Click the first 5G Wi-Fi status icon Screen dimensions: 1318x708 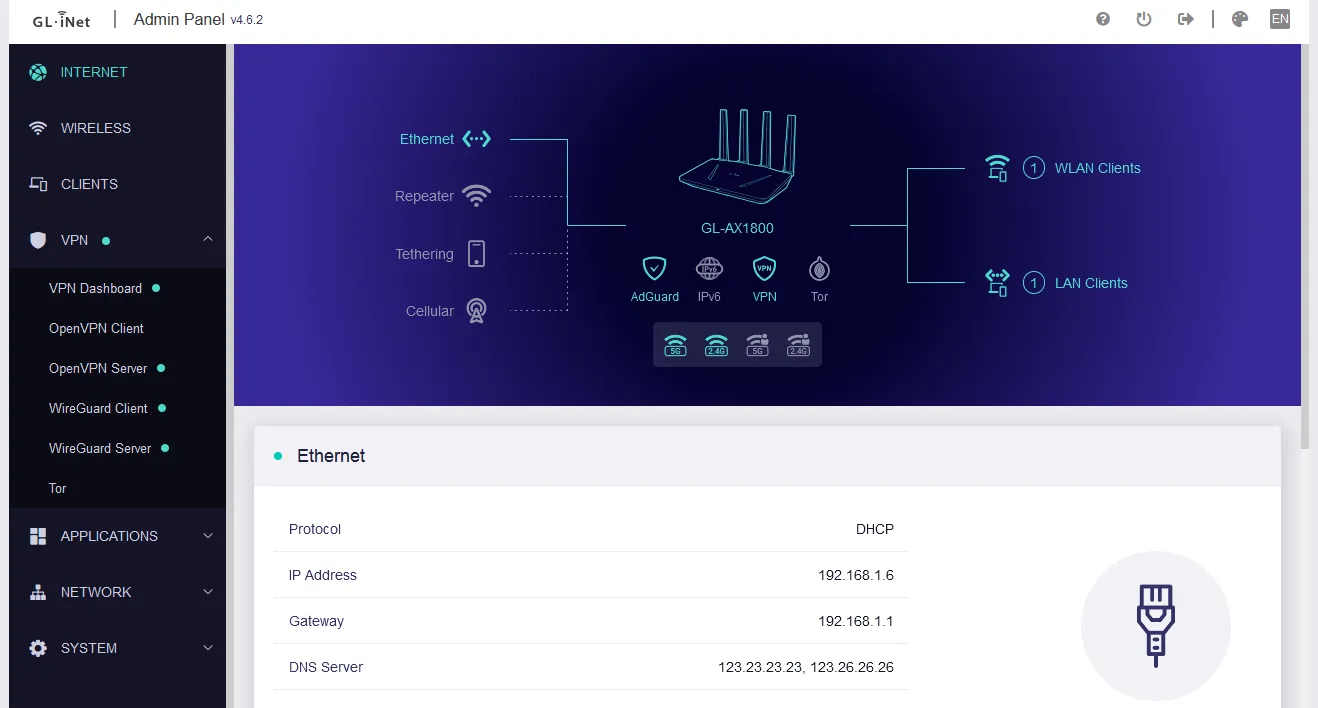(x=675, y=345)
